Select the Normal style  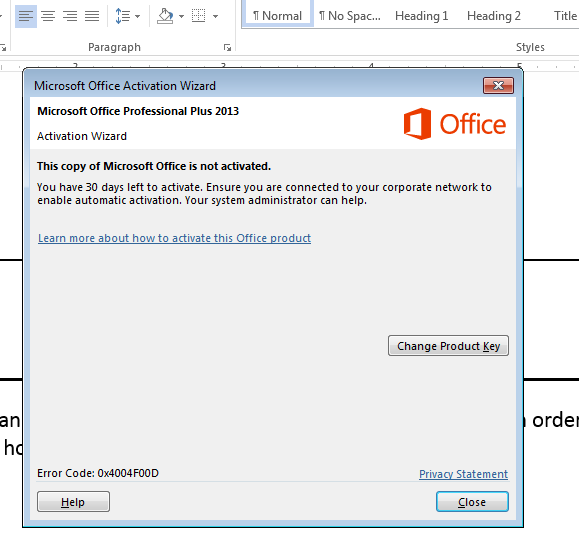pos(277,15)
